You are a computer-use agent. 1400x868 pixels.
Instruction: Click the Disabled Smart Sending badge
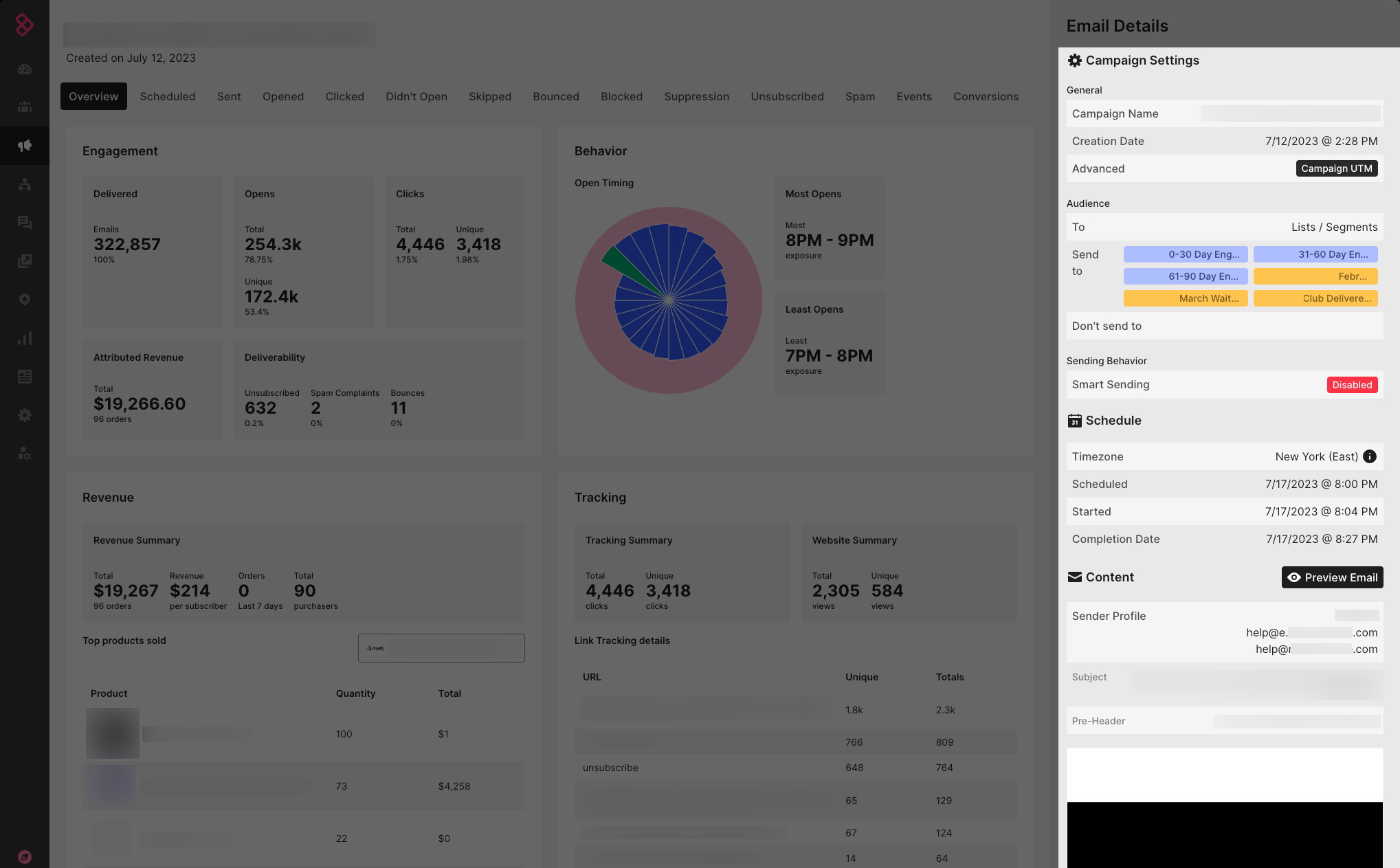click(x=1351, y=385)
